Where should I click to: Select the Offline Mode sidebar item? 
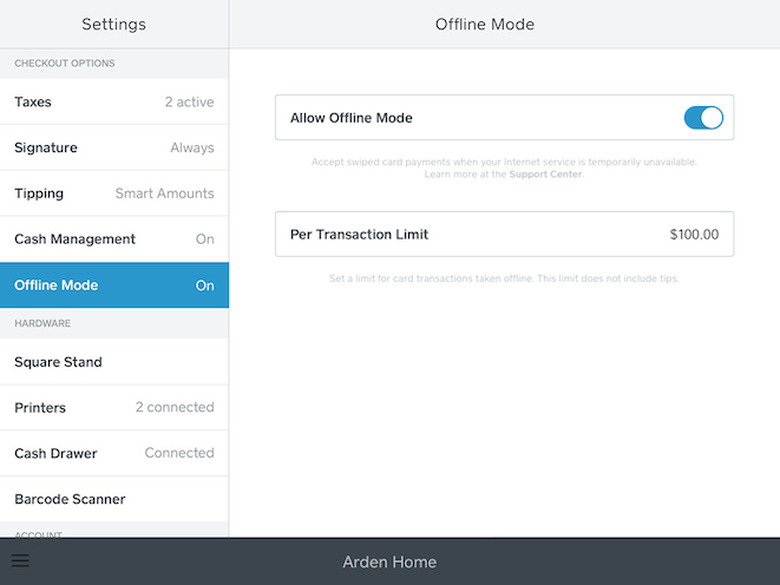point(114,285)
